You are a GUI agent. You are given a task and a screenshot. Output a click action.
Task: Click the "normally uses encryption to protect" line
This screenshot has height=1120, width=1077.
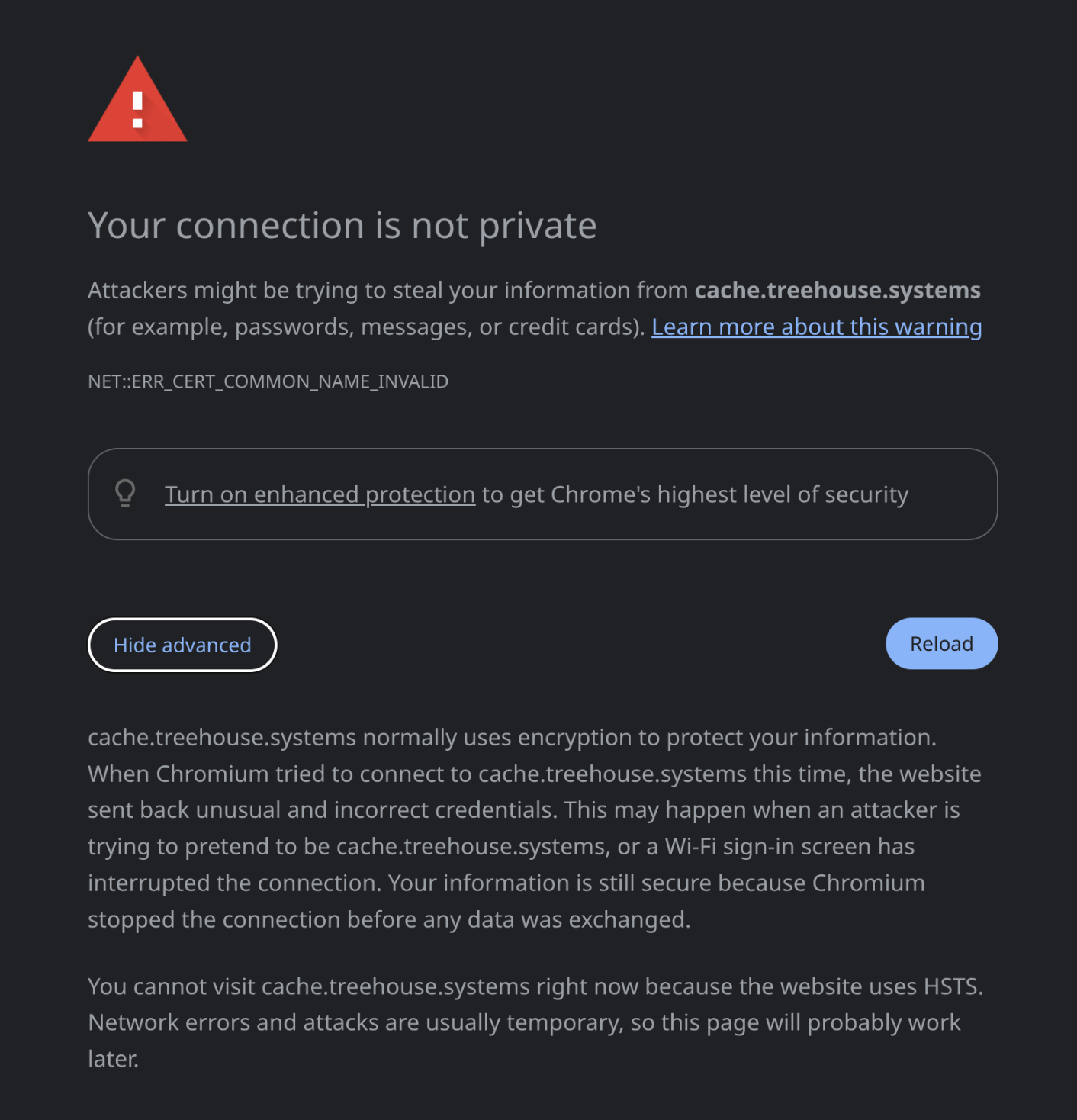pos(580,738)
